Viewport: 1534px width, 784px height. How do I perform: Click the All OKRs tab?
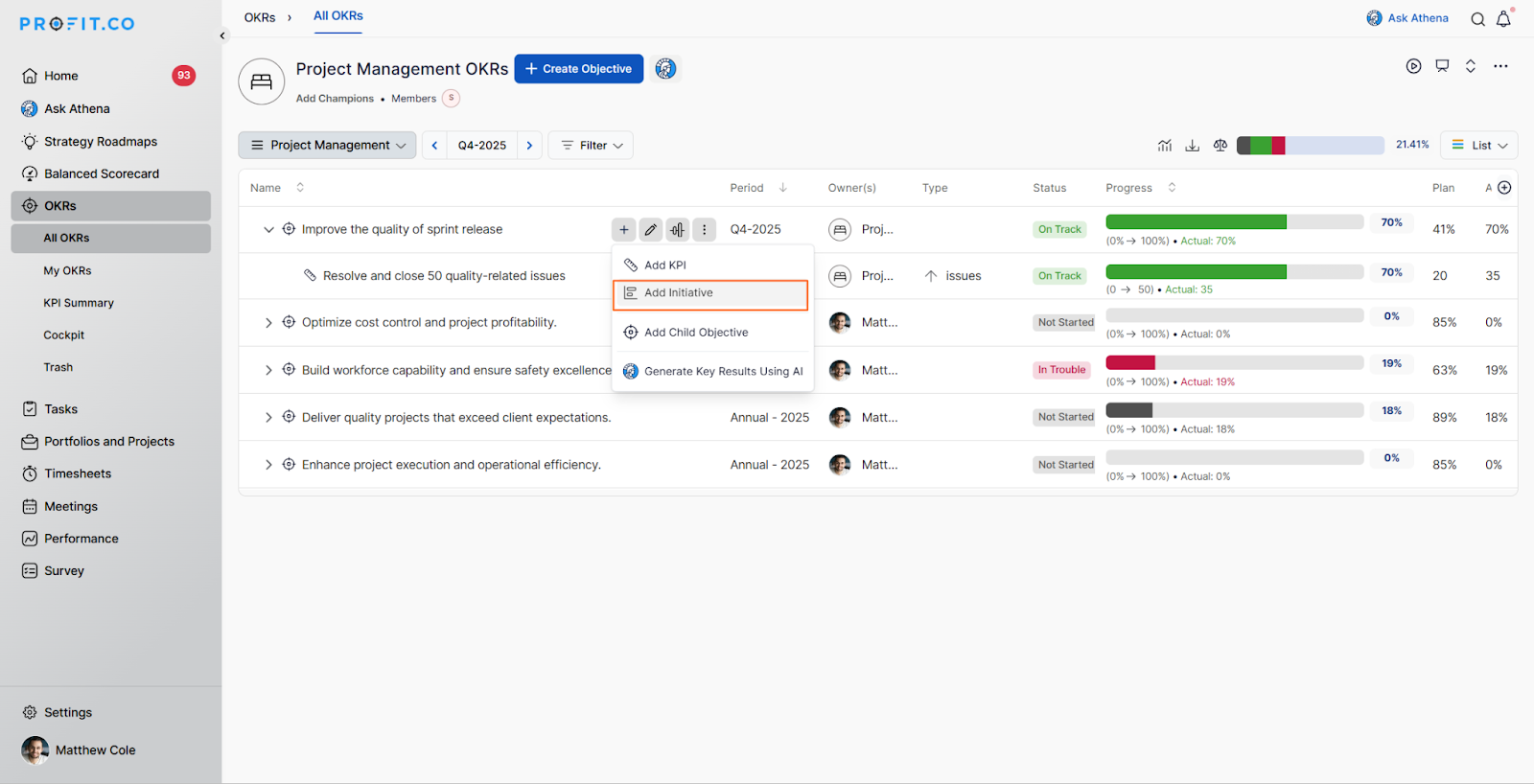338,16
